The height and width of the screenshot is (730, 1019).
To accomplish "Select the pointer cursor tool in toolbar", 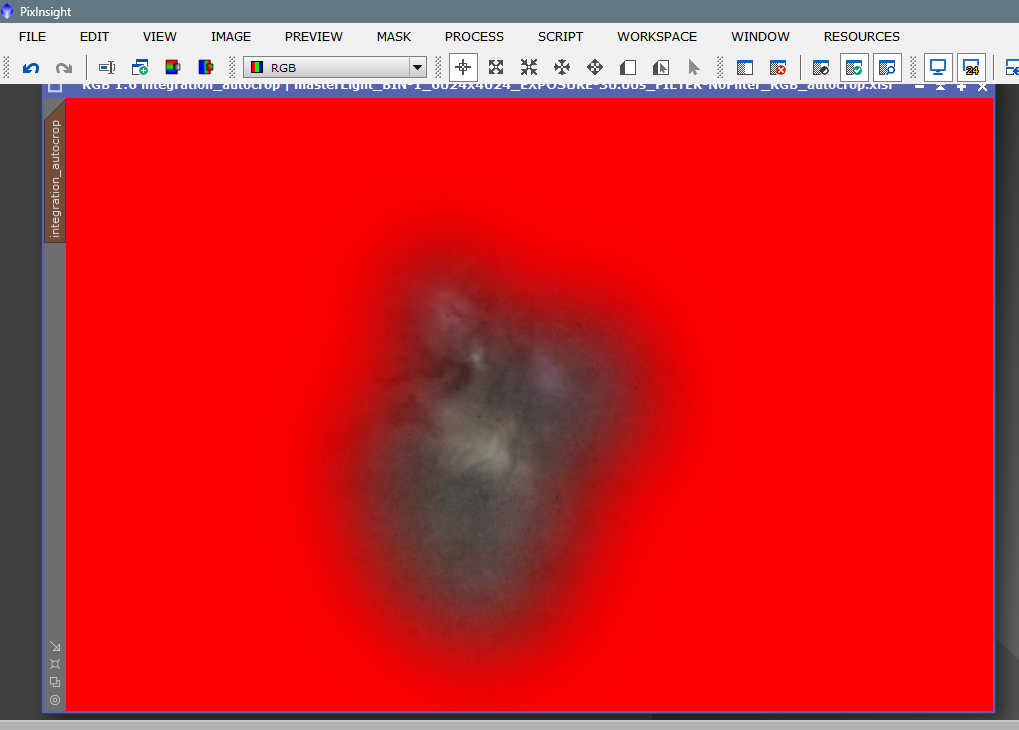I will (694, 68).
